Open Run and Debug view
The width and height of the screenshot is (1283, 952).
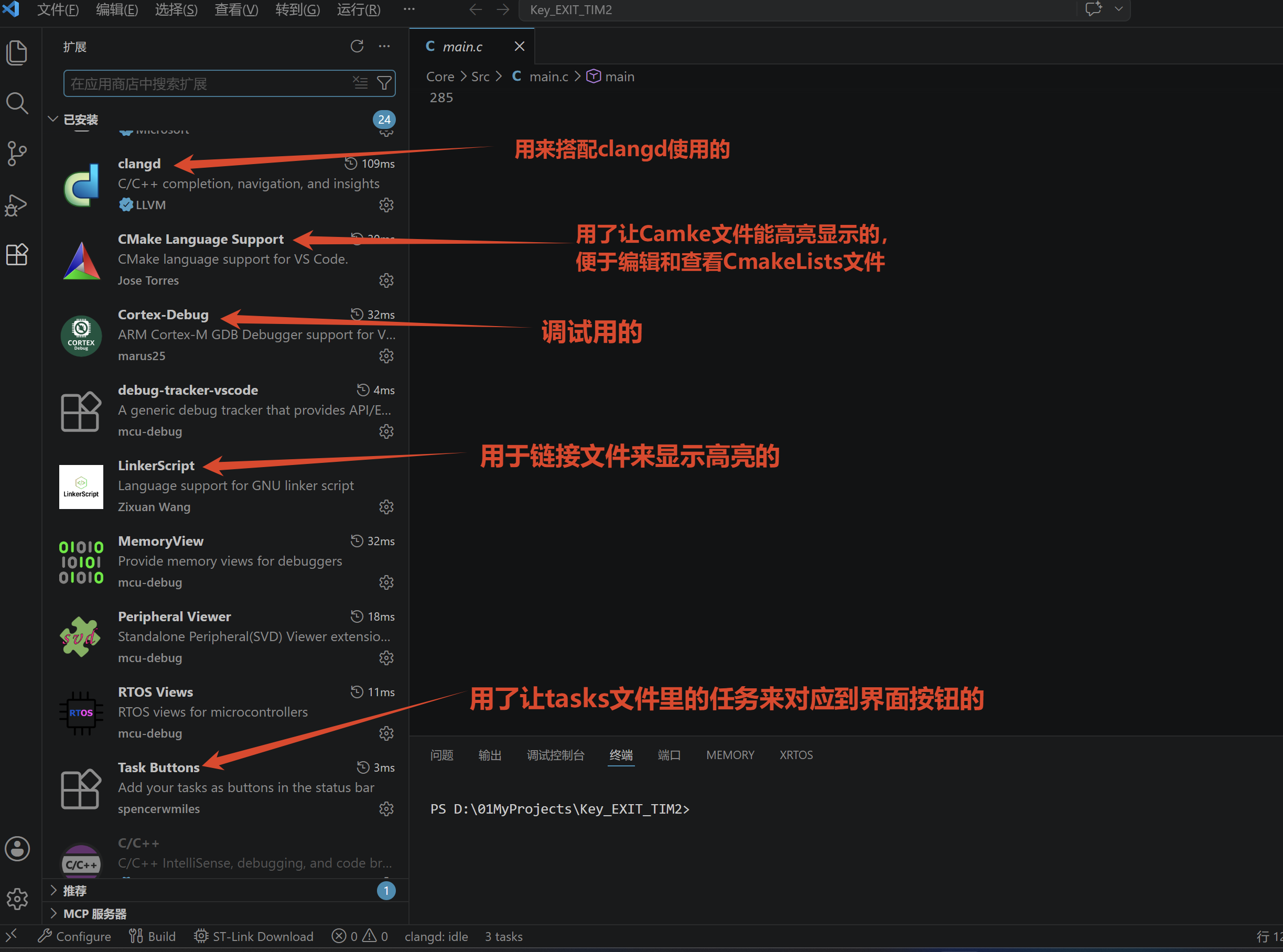tap(17, 204)
